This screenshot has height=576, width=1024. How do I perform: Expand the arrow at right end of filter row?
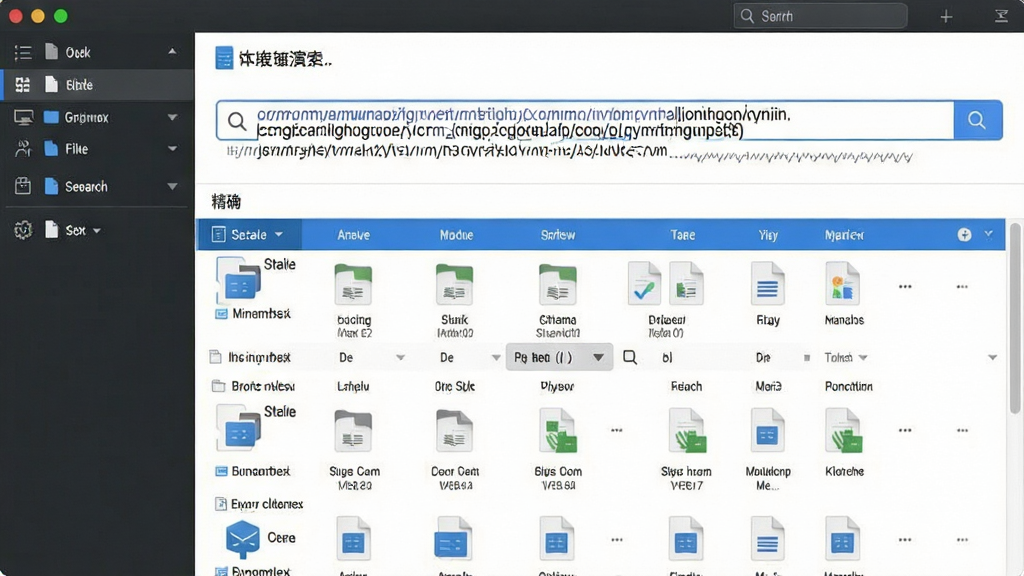click(993, 357)
